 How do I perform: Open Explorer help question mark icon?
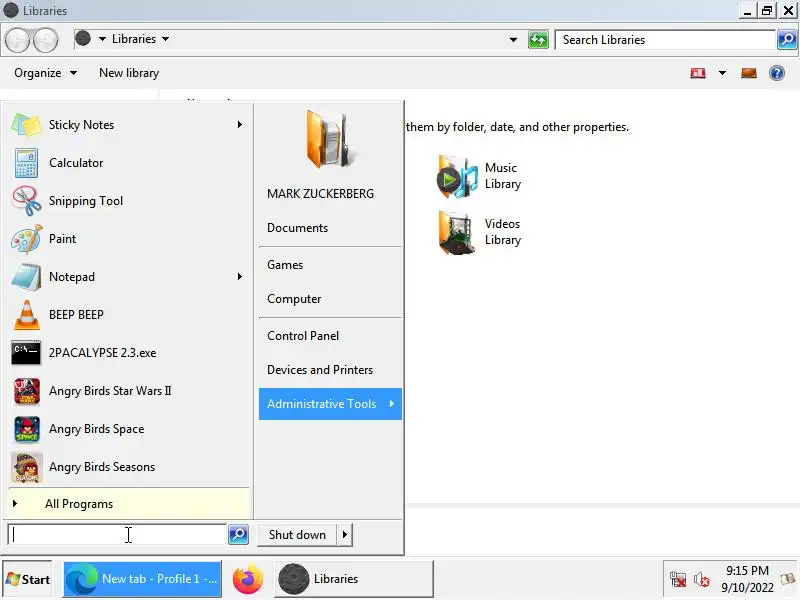(777, 73)
